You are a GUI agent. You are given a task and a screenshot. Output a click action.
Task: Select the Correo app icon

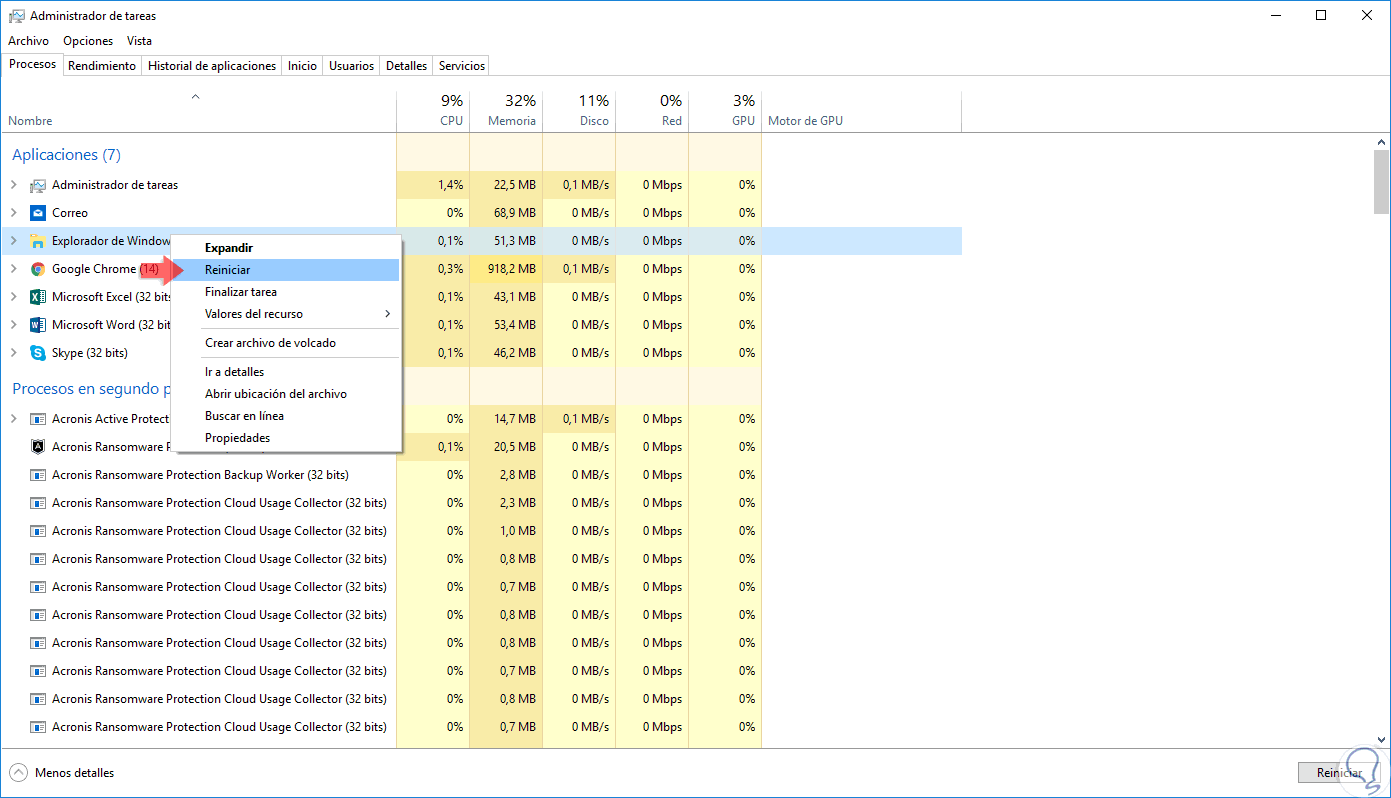coord(38,213)
